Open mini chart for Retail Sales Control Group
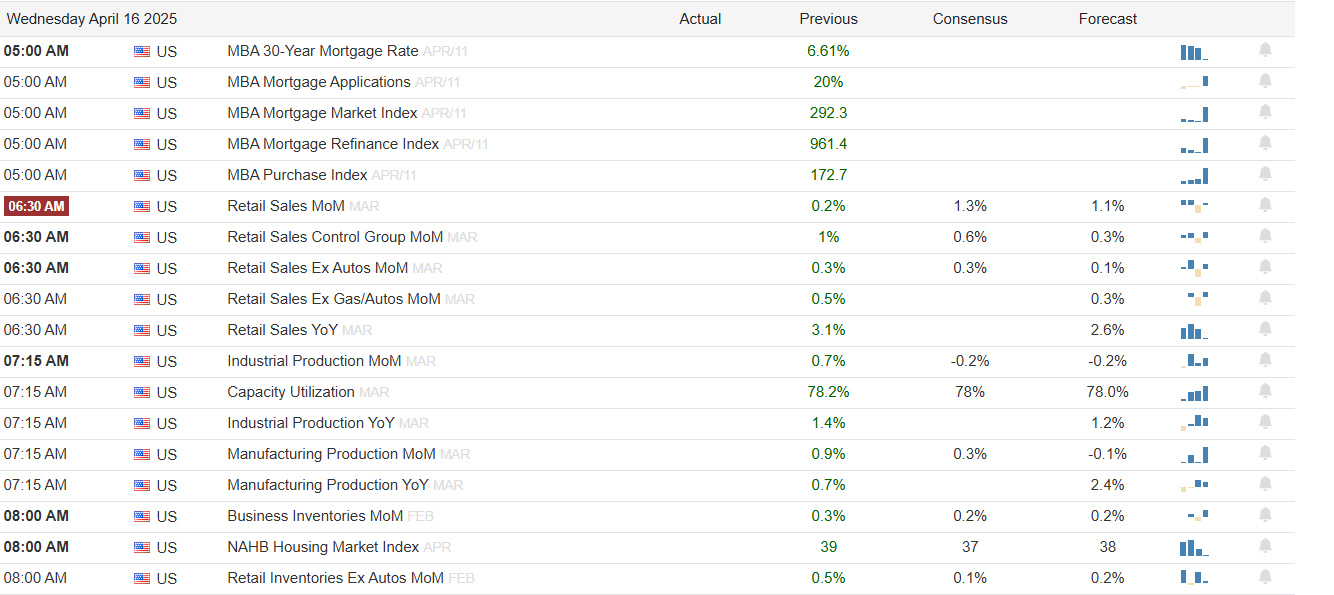 point(1194,237)
